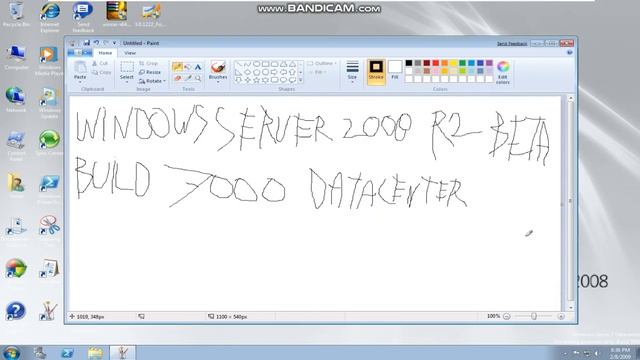The width and height of the screenshot is (640, 360).
Task: Choose the Line shape in Shapes gallery
Action: [239, 64]
